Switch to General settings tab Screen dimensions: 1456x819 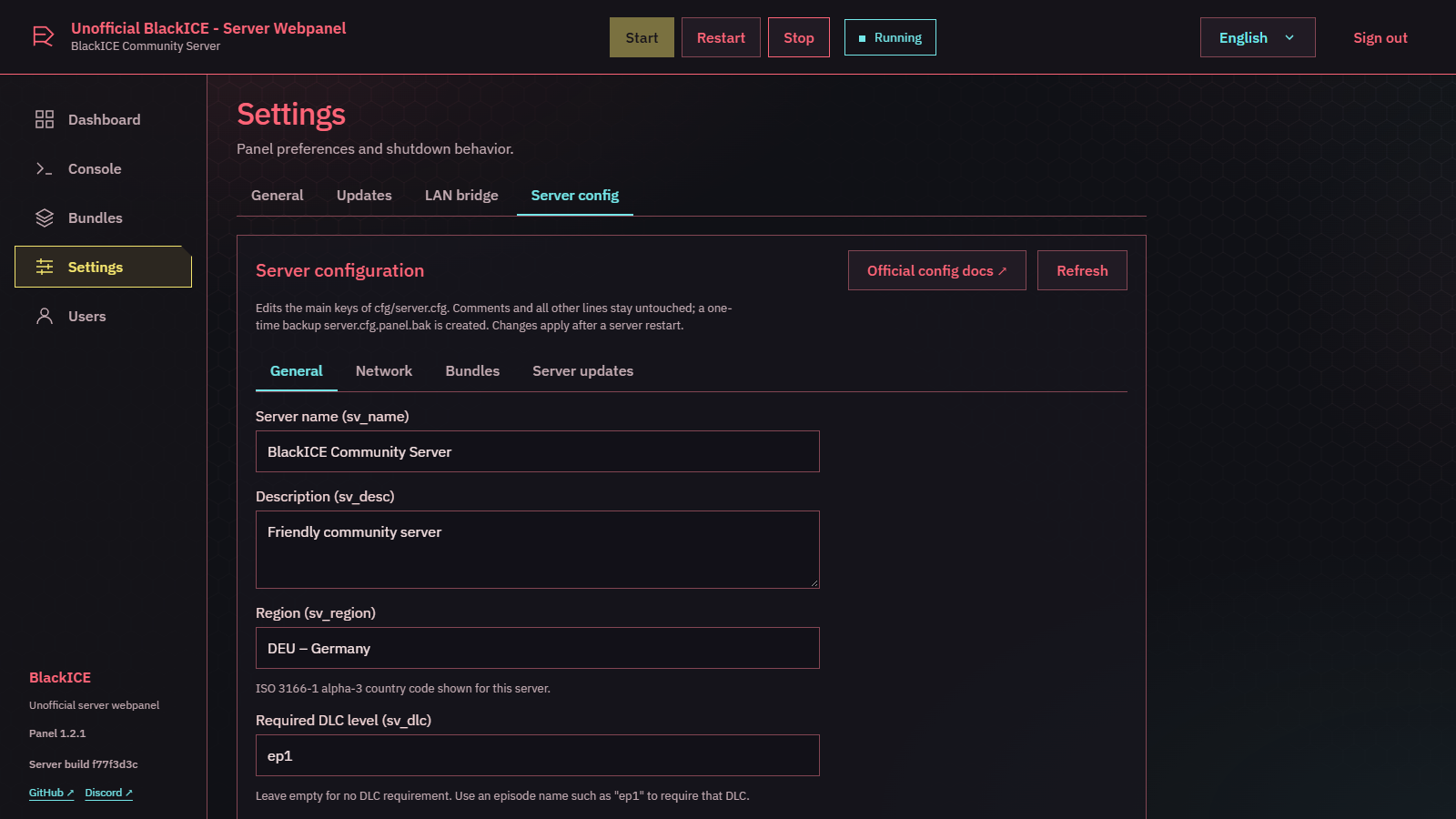(x=278, y=196)
